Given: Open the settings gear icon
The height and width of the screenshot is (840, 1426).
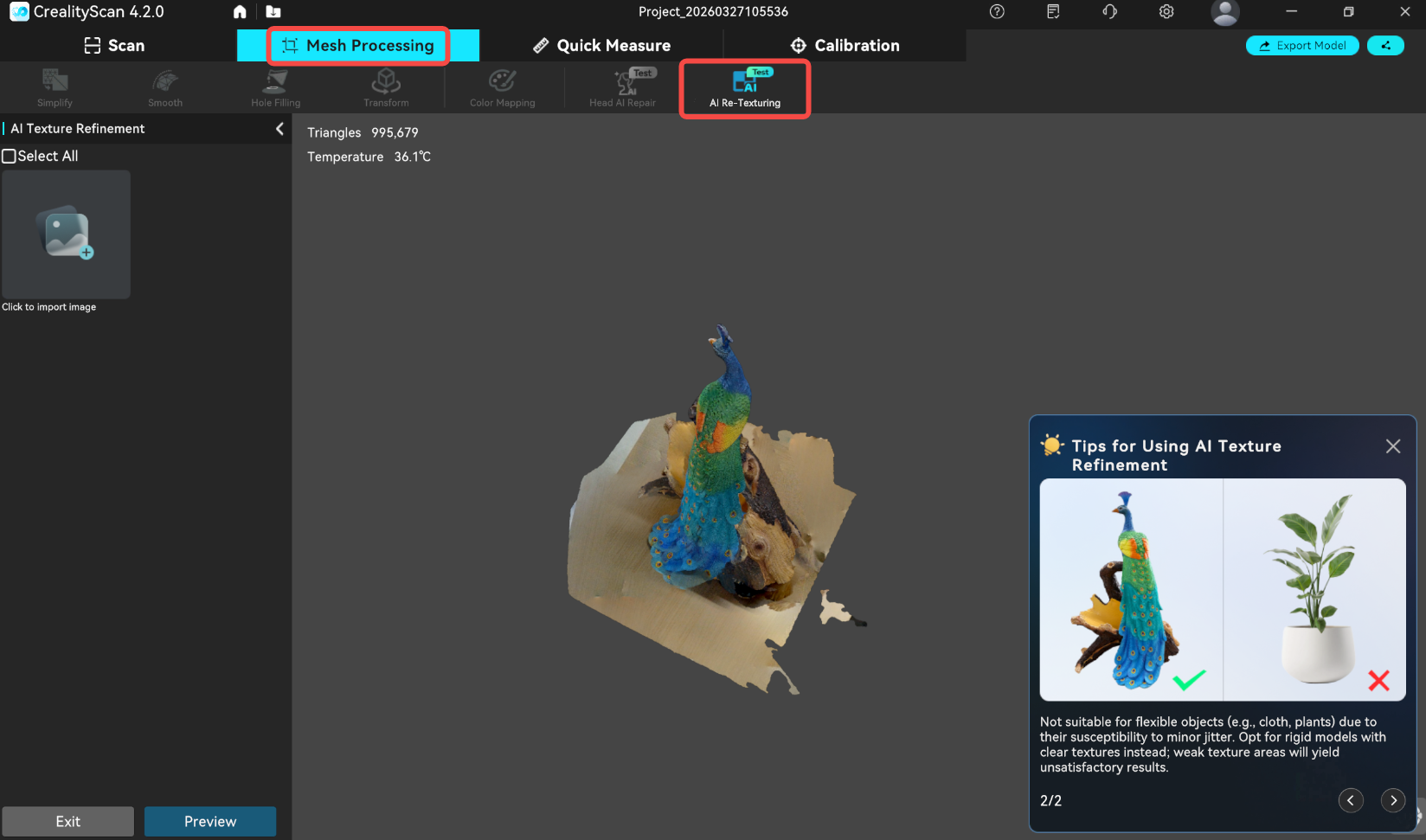Looking at the screenshot, I should pos(1166,12).
